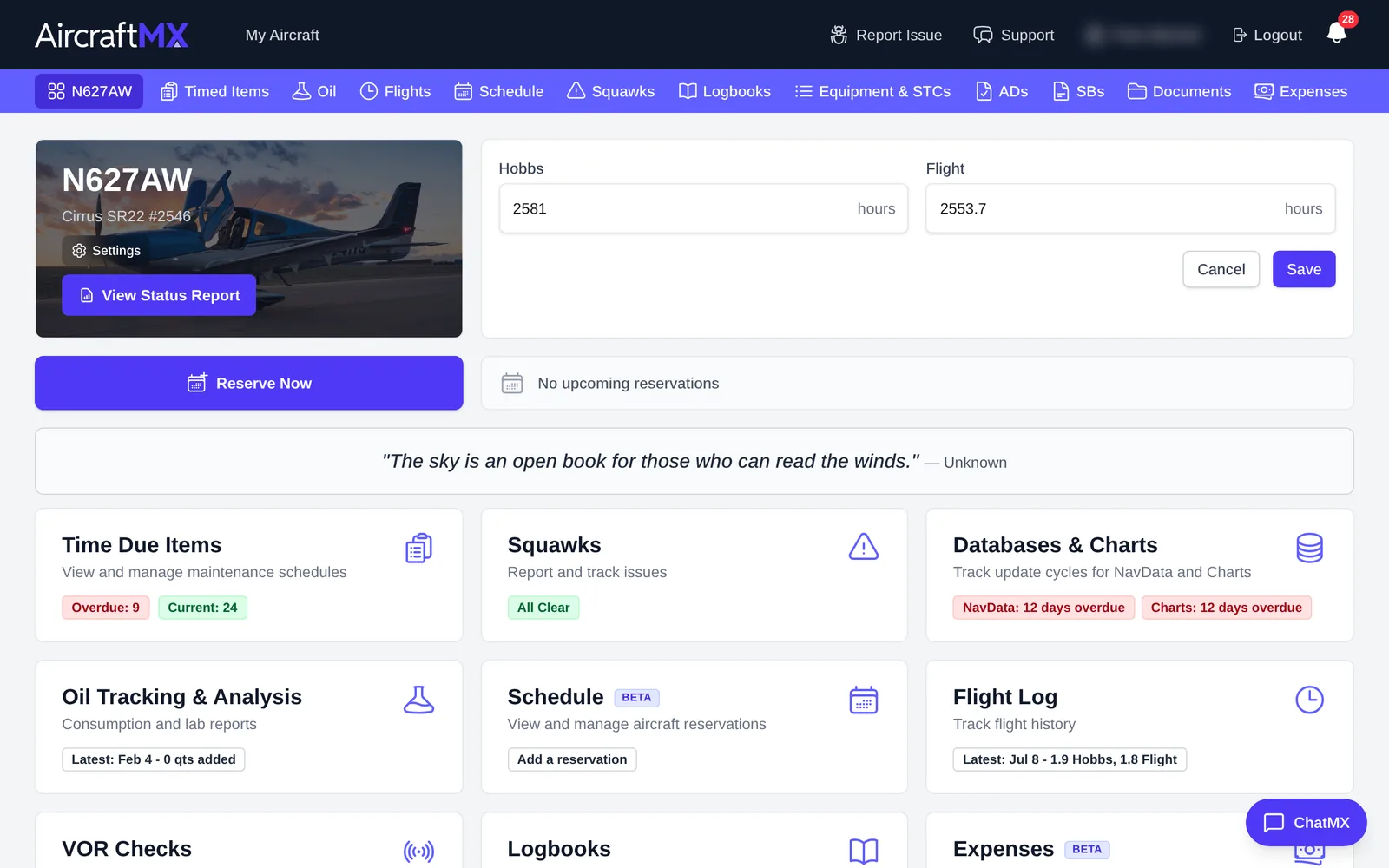This screenshot has height=868, width=1389.
Task: Click the Reserve Now button
Action: (x=249, y=383)
